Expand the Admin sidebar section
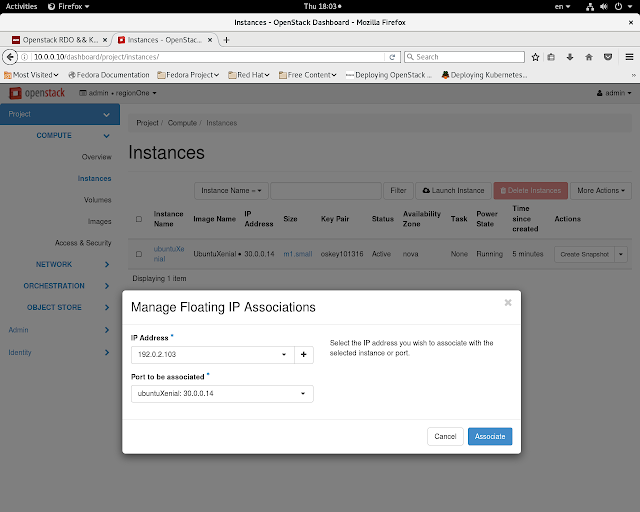640x512 pixels. point(59,330)
